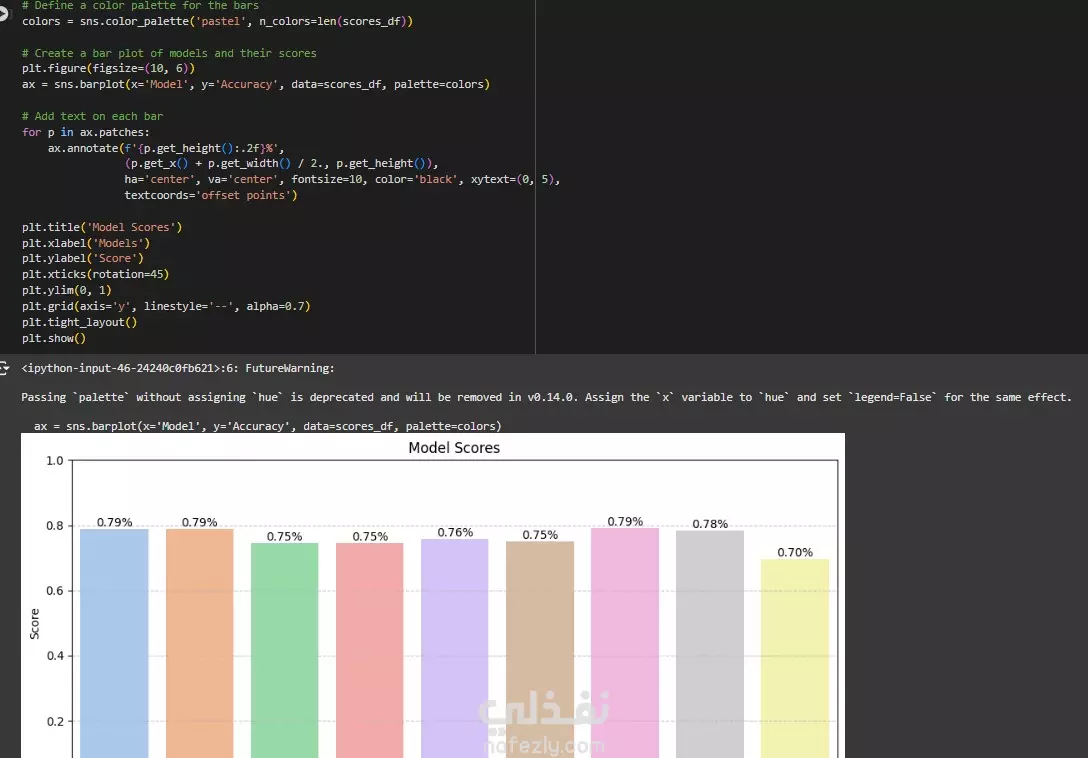Viewport: 1088px width, 758px height.
Task: Click the 'Score' y-axis label
Action: coord(34,623)
